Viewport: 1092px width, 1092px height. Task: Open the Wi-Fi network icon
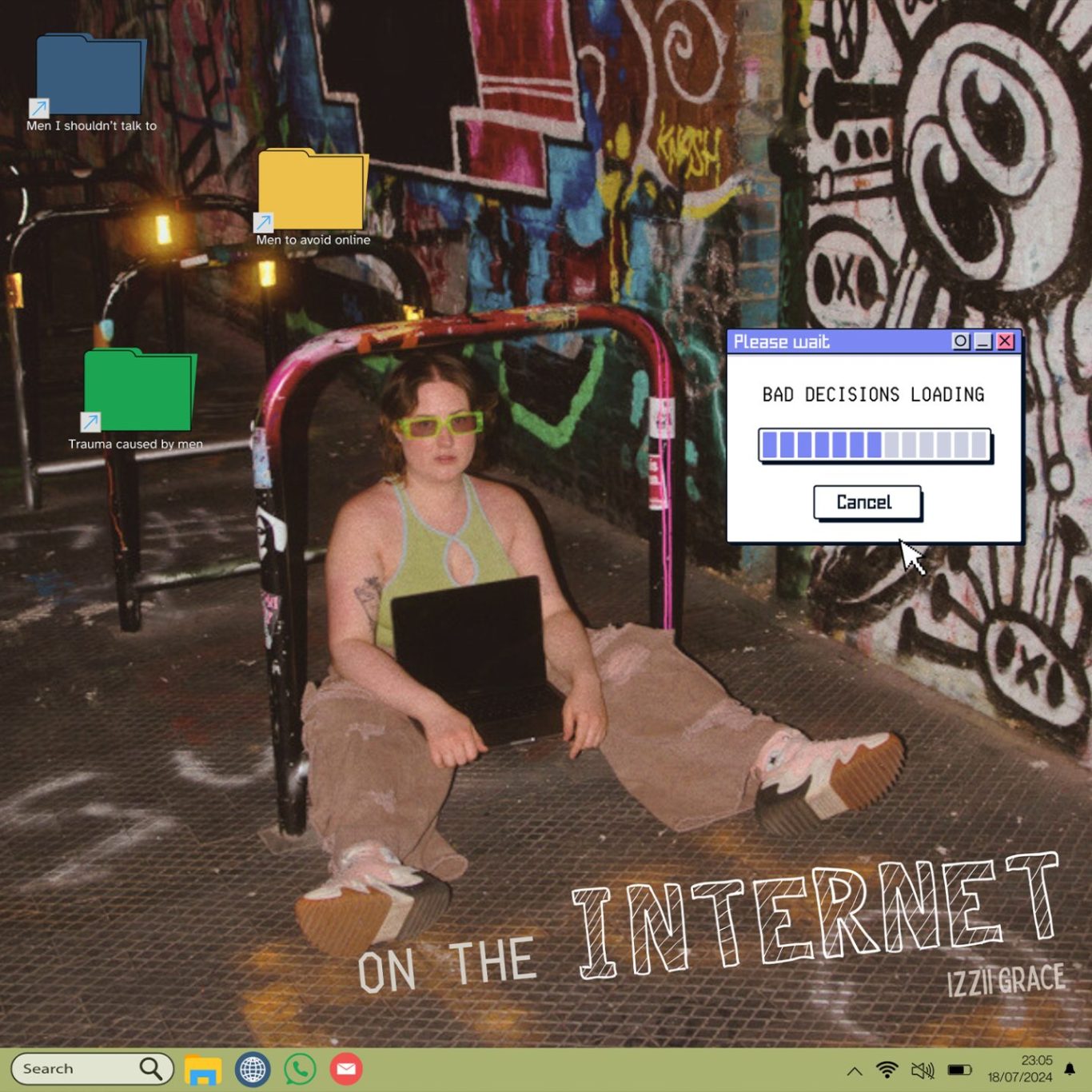point(887,1070)
